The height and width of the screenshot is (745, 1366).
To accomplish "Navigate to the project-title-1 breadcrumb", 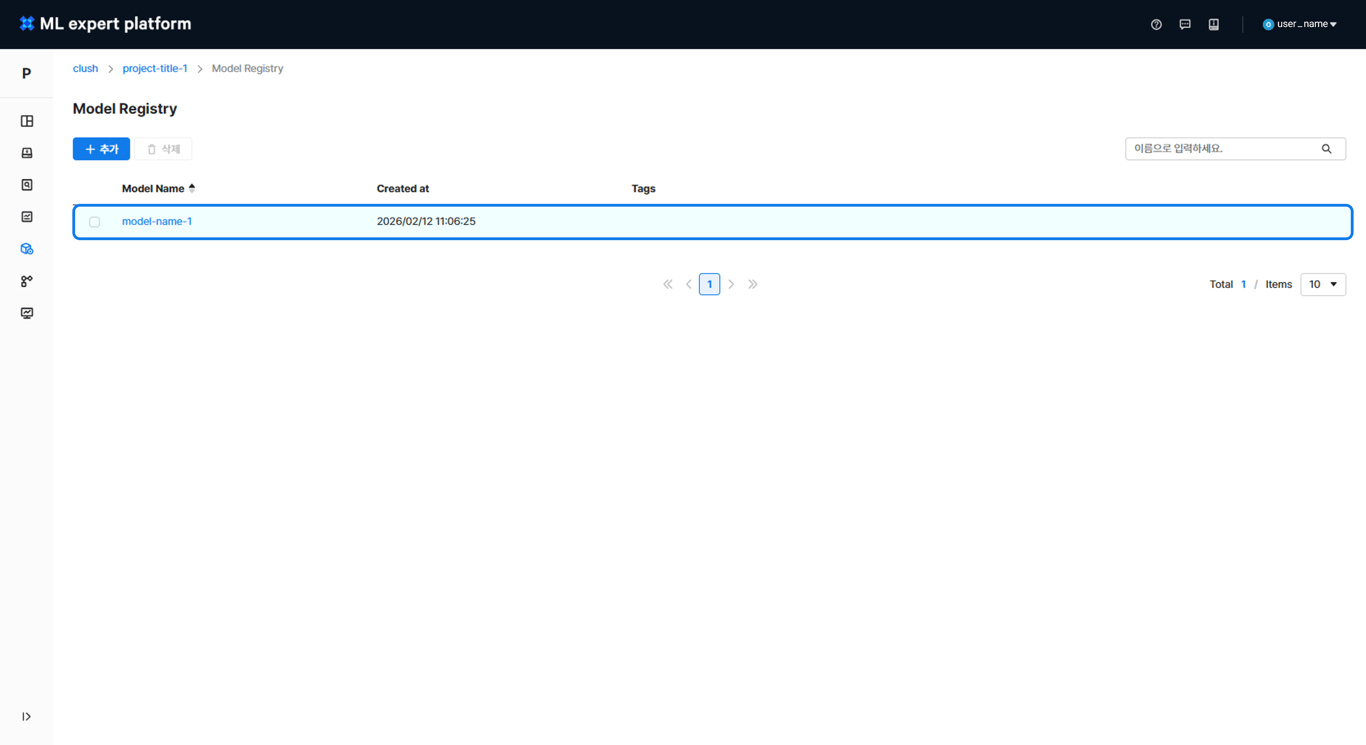I will (x=155, y=68).
